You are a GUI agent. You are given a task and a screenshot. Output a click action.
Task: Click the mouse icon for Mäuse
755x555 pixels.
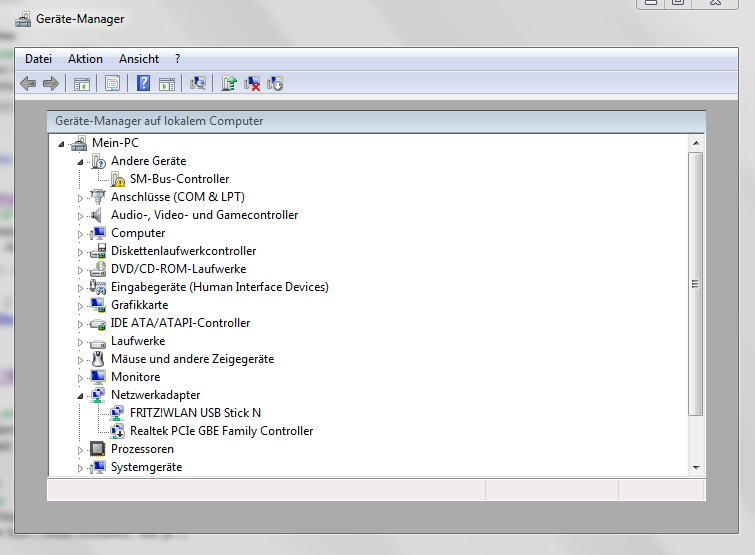pos(98,359)
